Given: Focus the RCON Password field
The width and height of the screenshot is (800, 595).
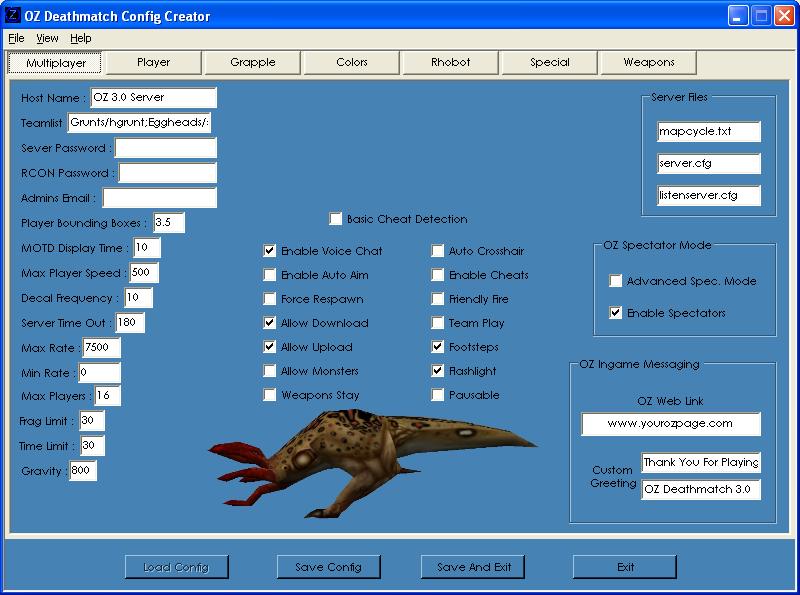Looking at the screenshot, I should tap(168, 172).
